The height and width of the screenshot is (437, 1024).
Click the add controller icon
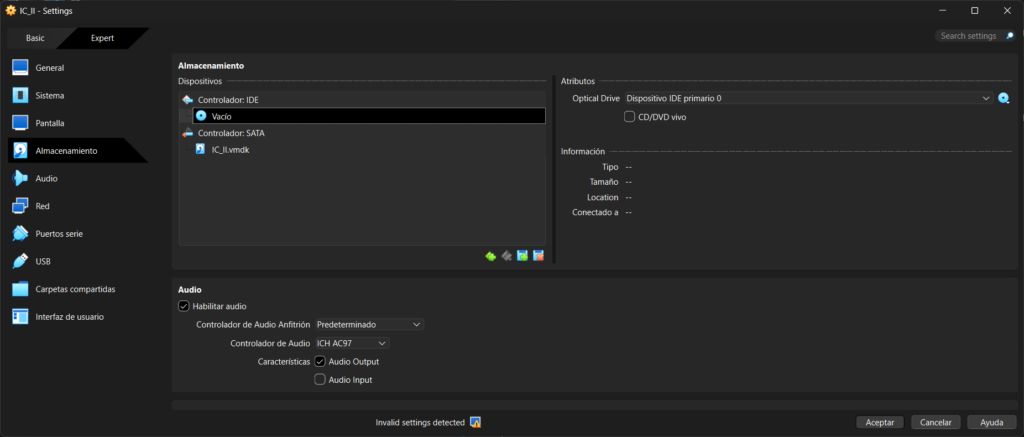tap(491, 256)
